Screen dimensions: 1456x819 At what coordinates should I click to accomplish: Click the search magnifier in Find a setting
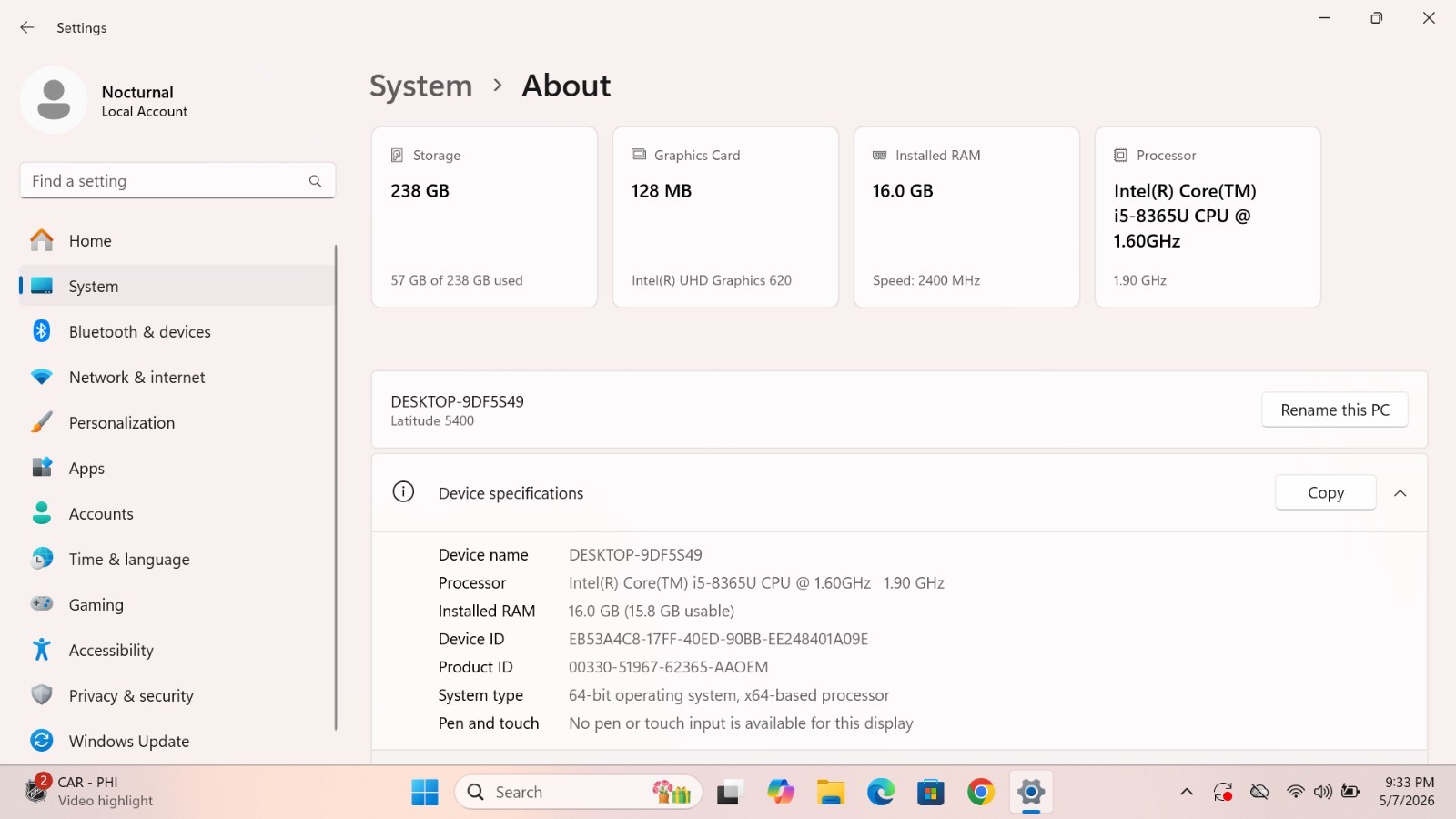point(315,181)
